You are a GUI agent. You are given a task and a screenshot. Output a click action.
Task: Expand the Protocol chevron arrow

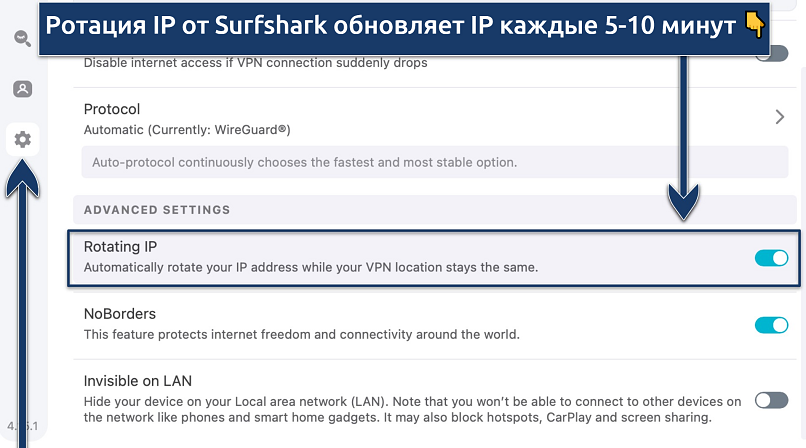780,117
